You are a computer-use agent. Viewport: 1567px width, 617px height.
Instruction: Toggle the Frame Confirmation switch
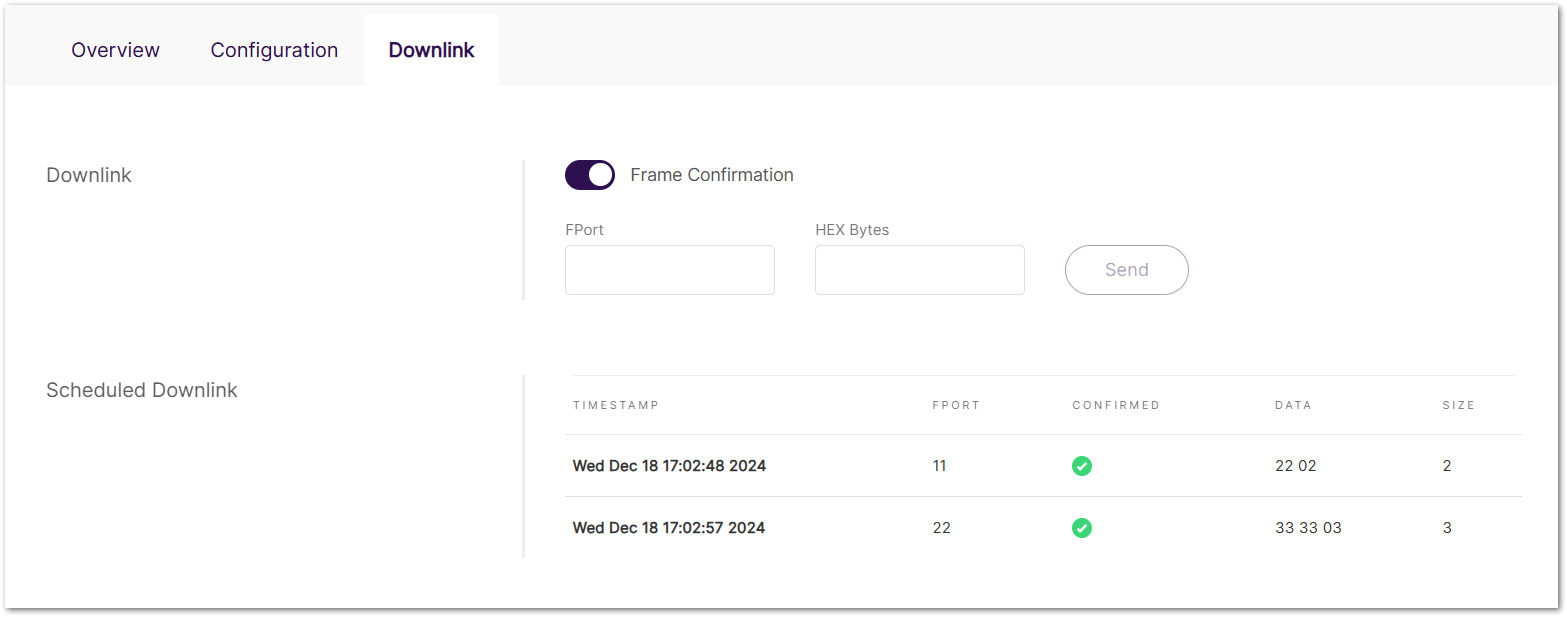[590, 175]
